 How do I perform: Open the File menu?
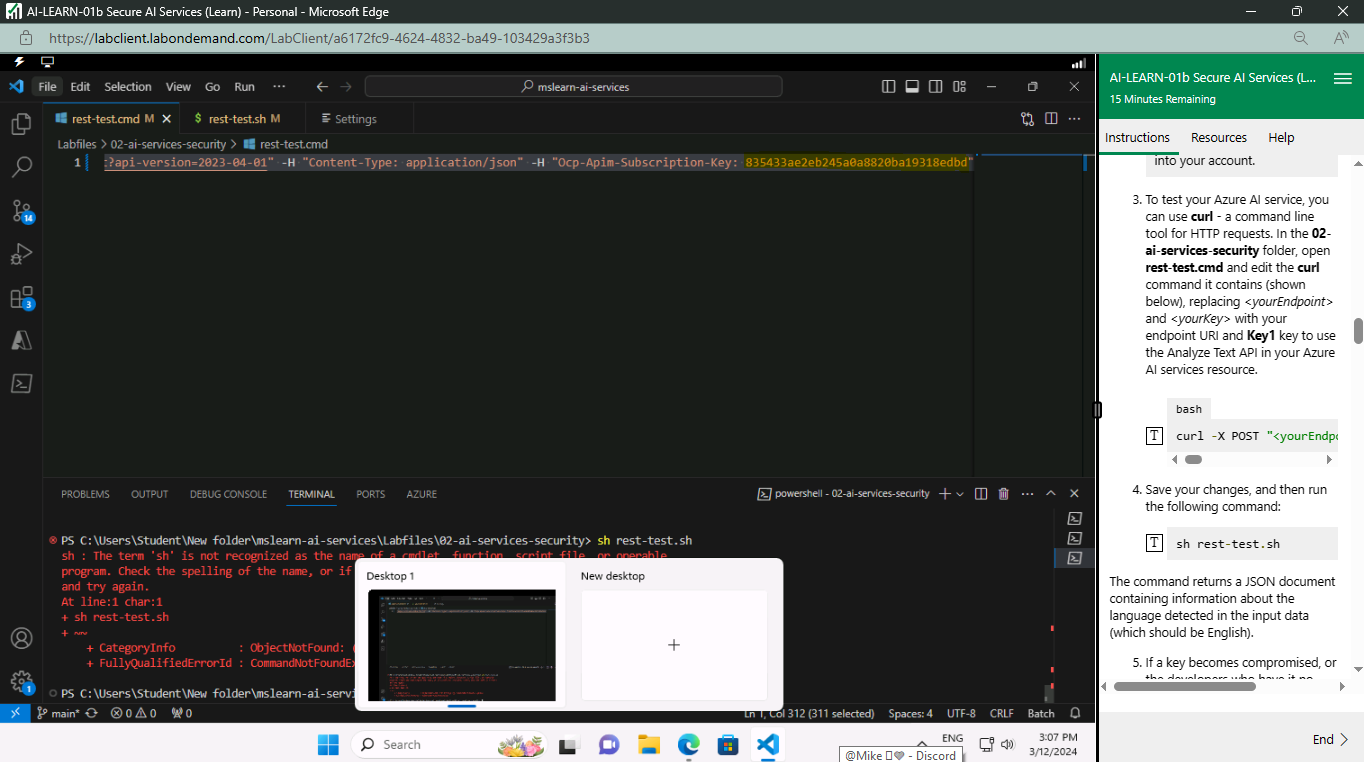tap(47, 87)
